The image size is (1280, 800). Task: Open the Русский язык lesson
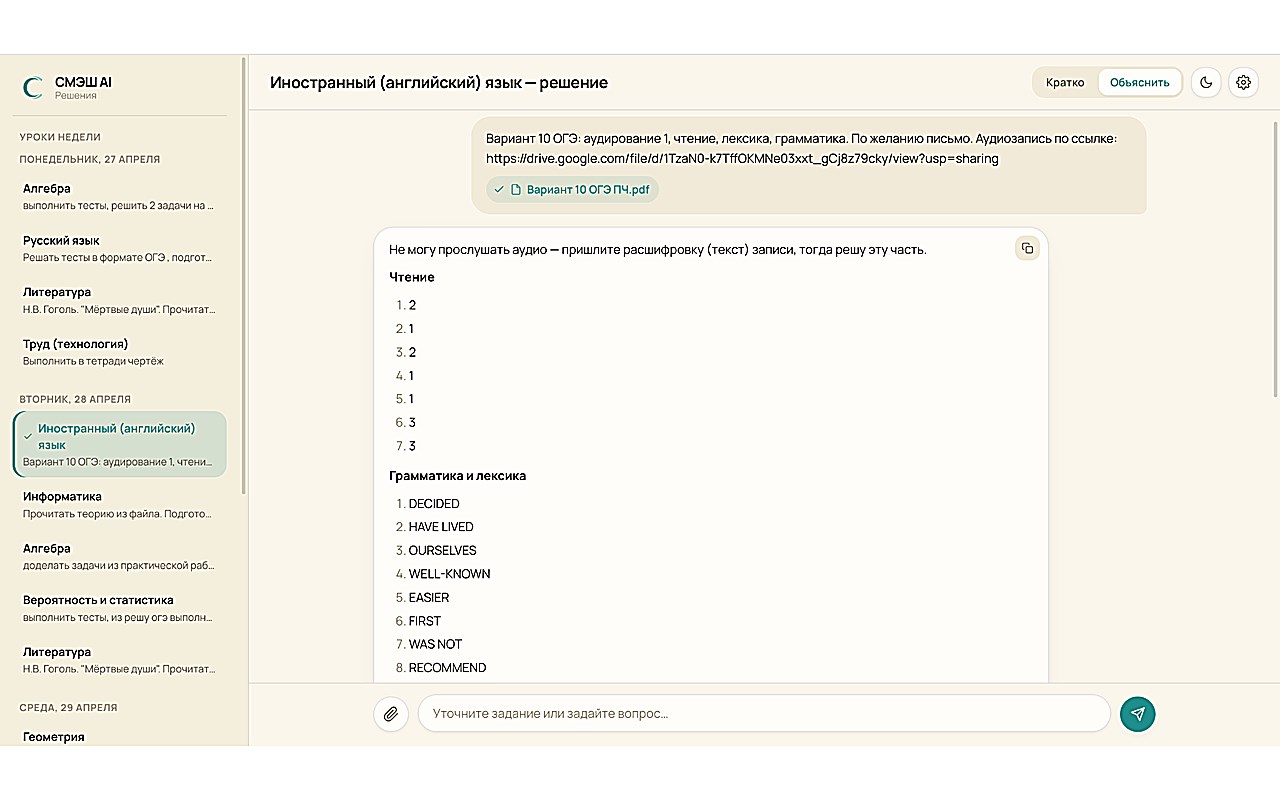[x=120, y=248]
